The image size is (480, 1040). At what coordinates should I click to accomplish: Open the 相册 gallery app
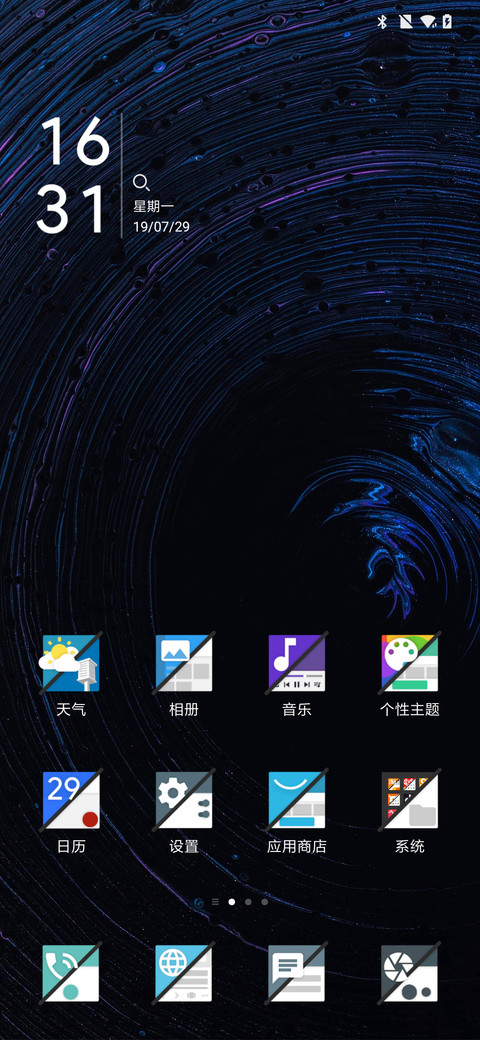click(x=184, y=663)
